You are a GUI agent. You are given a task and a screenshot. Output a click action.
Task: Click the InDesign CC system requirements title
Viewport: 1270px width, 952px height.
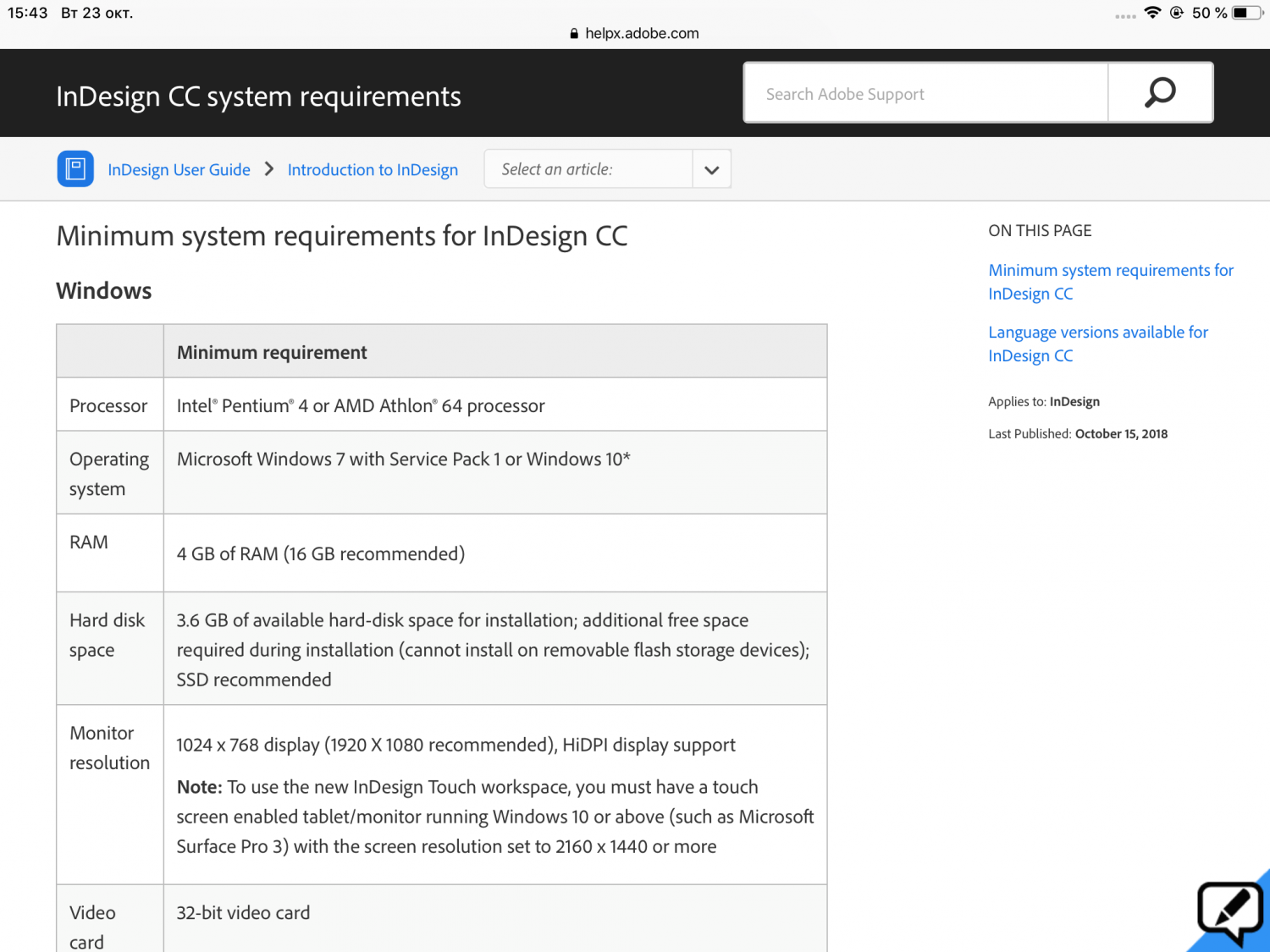258,96
